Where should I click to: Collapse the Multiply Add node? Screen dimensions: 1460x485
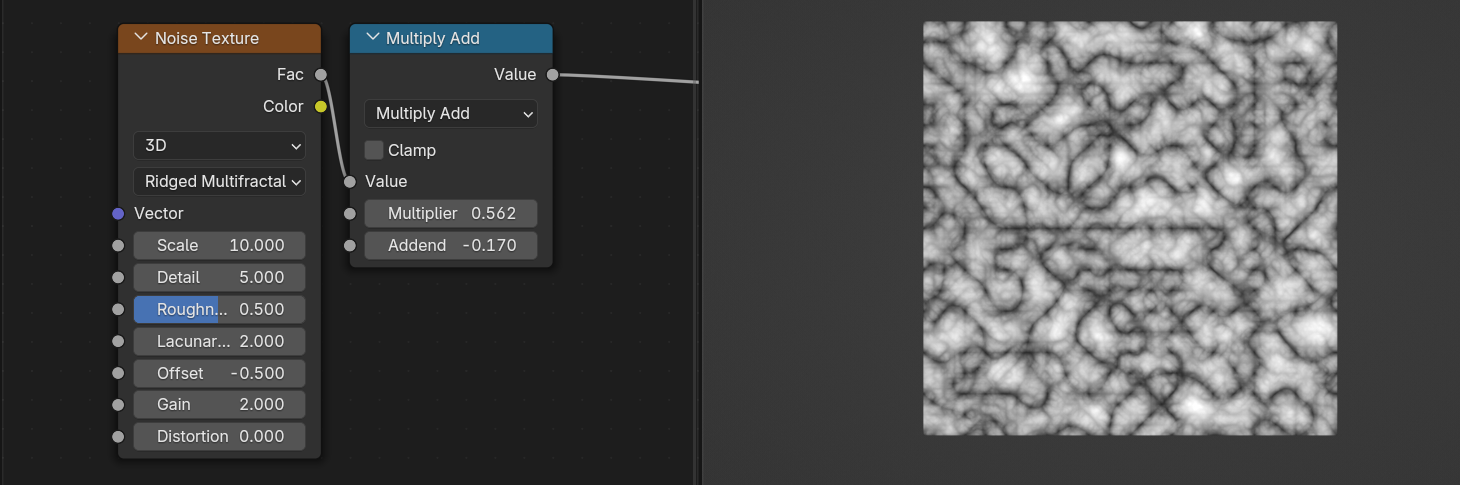click(x=372, y=38)
